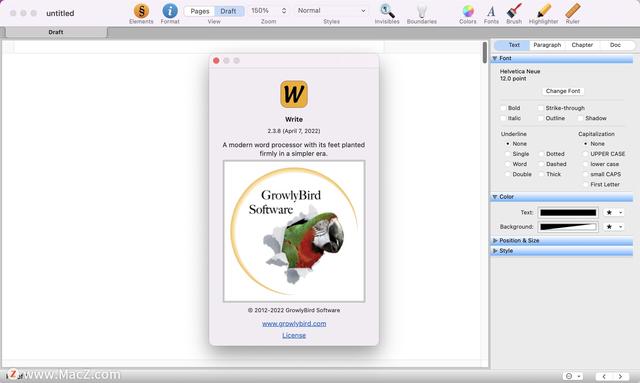This screenshot has height=383, width=640.
Task: Open the action menu at bottom right
Action: point(573,376)
